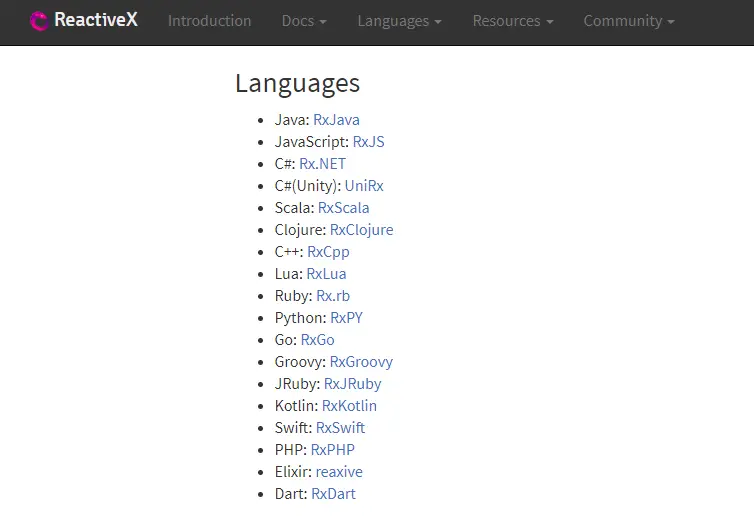Click the Languages page heading
The height and width of the screenshot is (522, 754).
(297, 84)
